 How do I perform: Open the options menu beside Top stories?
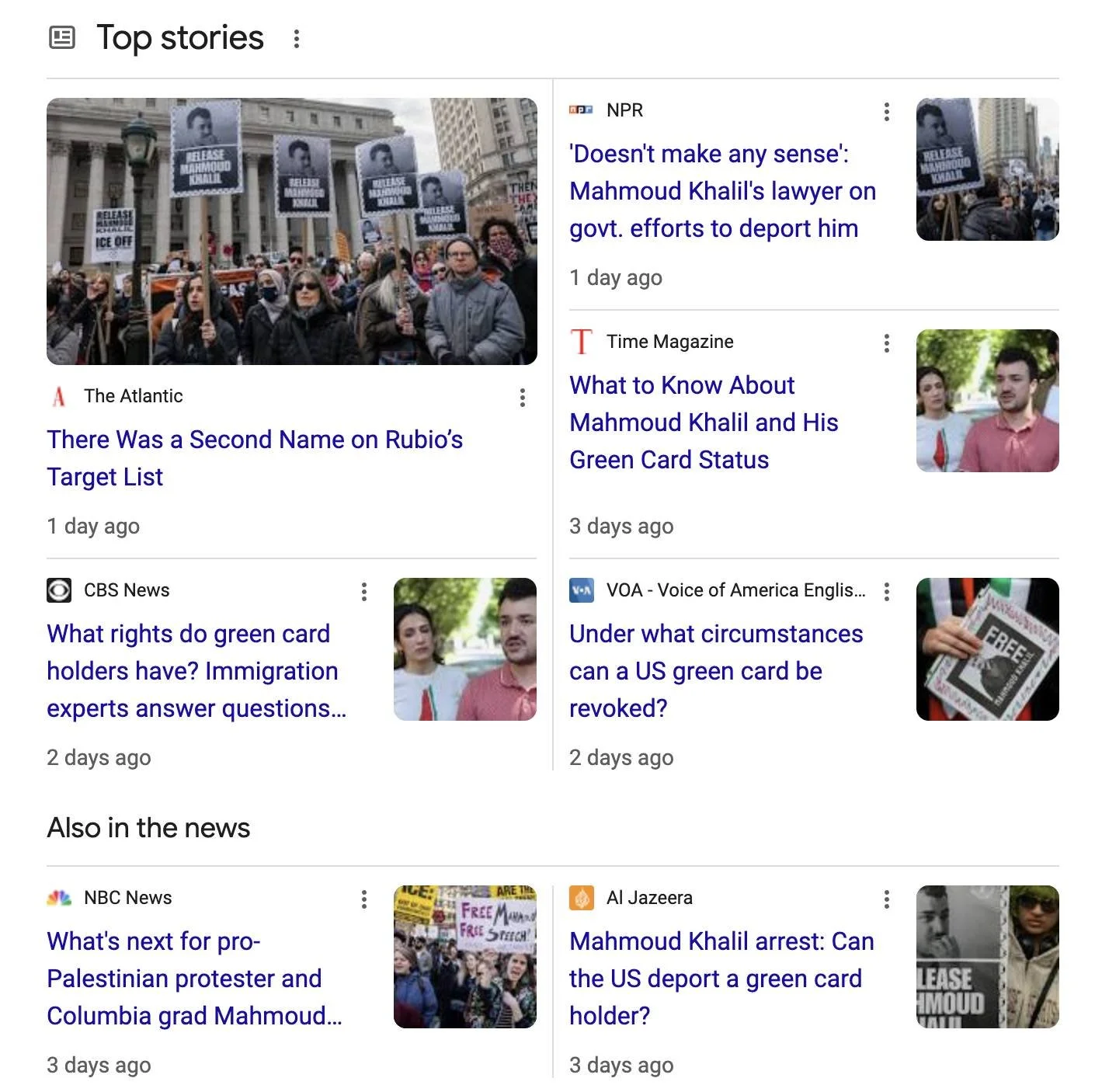tap(296, 39)
